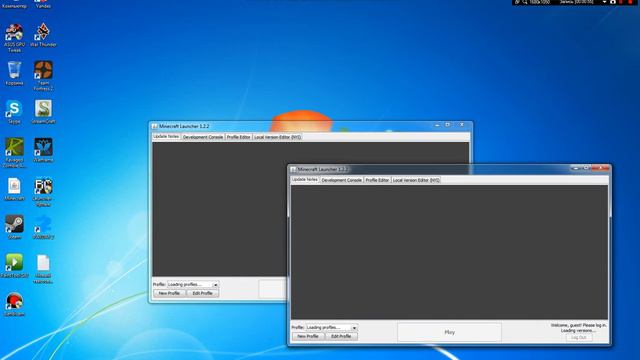Open Profile Editor tab in front launcher
The height and width of the screenshot is (360, 640).
(x=377, y=180)
